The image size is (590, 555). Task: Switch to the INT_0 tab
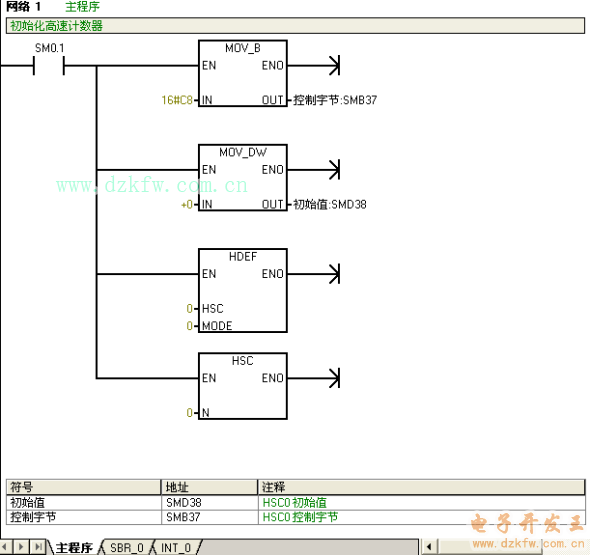point(176,547)
